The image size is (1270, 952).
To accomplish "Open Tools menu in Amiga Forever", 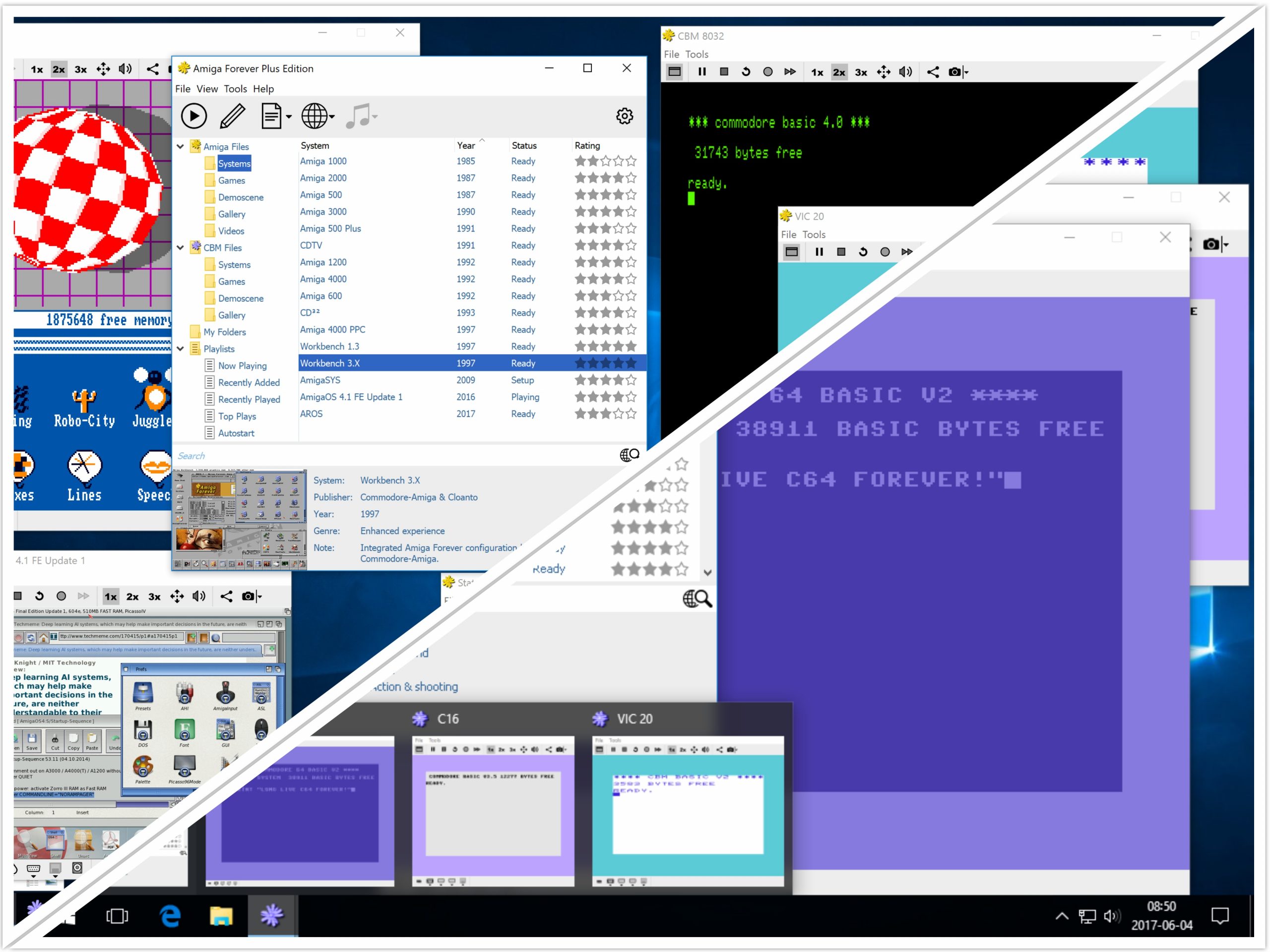I will pyautogui.click(x=235, y=89).
